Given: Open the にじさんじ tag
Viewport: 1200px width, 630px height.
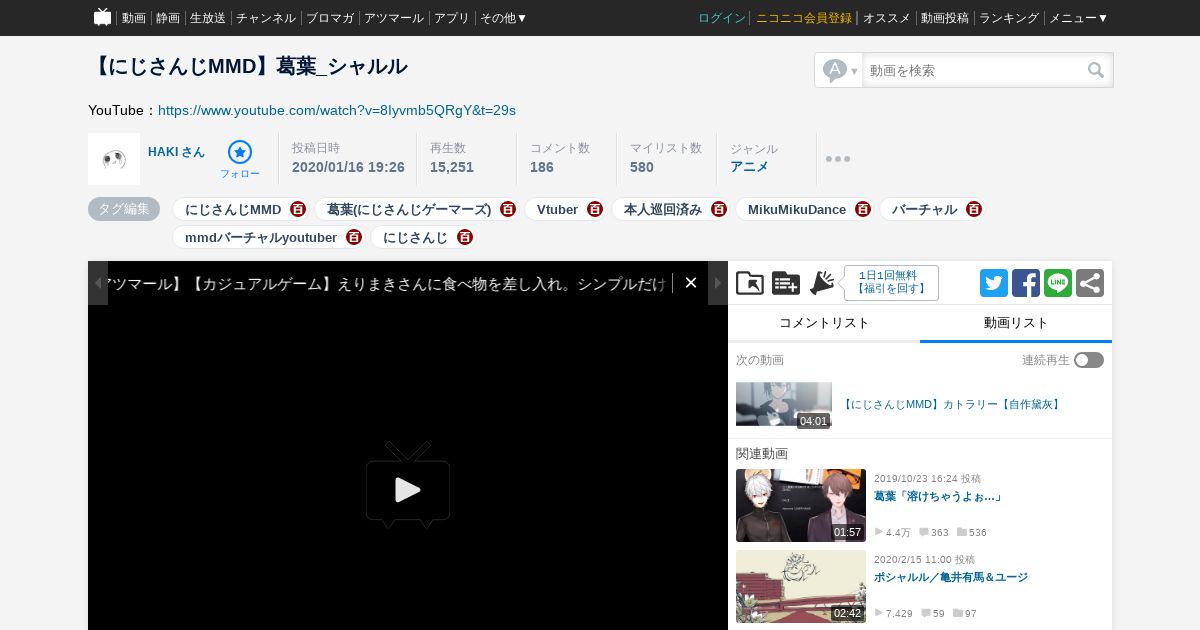Looking at the screenshot, I should pyautogui.click(x=416, y=238).
